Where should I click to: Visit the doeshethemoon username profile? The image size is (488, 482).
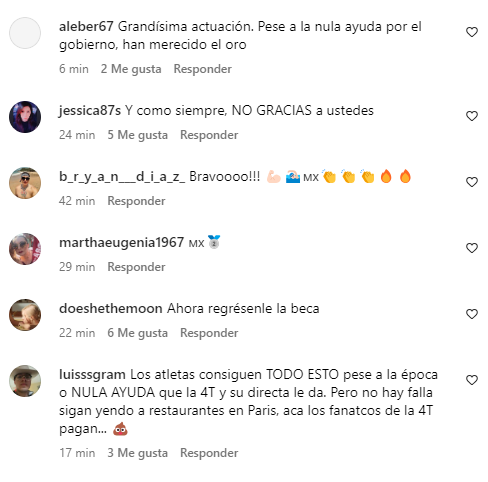[x=111, y=309]
